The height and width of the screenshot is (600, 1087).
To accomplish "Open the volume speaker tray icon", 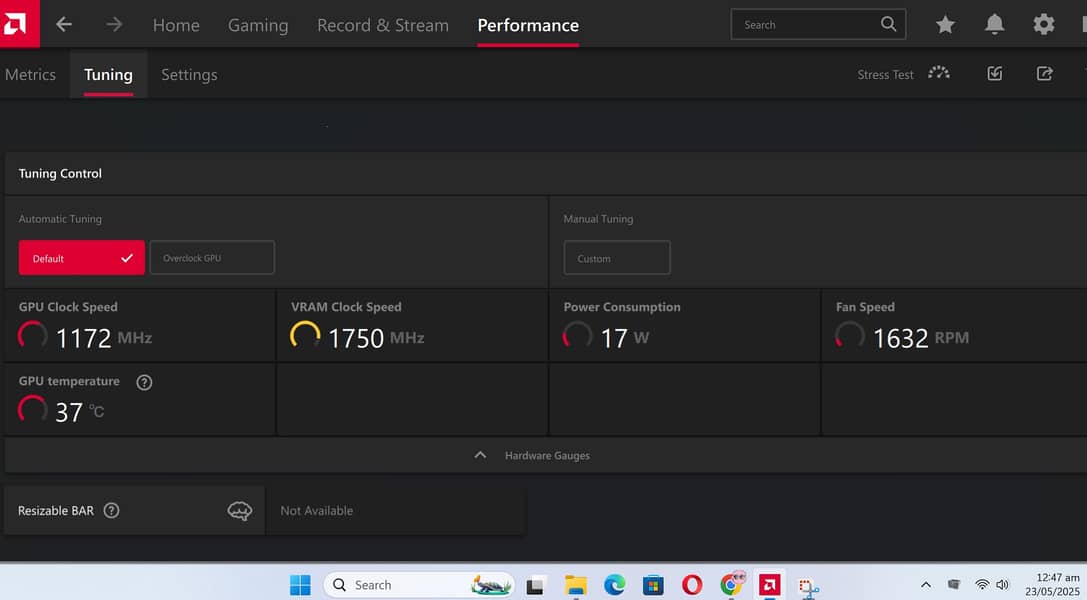I will pyautogui.click(x=1002, y=585).
